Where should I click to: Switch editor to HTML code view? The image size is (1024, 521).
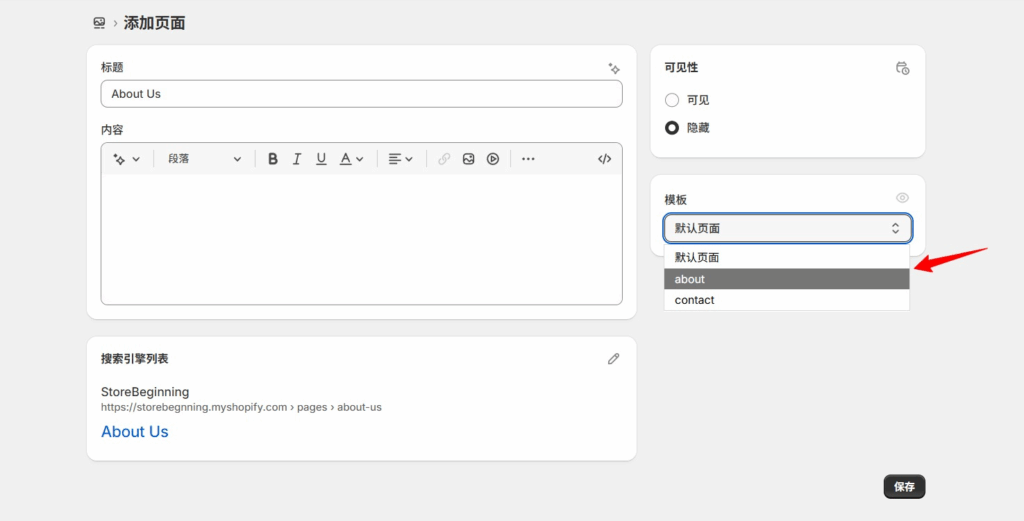tap(604, 159)
